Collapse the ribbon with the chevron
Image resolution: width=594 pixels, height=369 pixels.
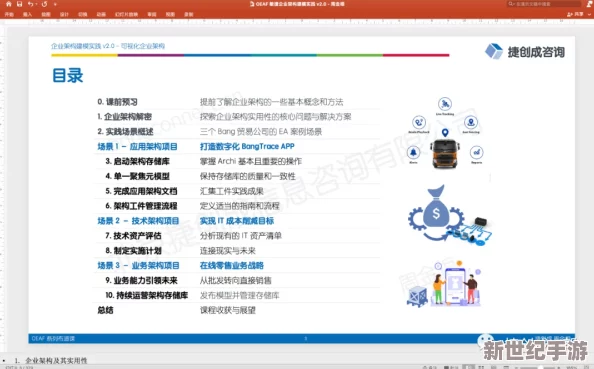589,14
